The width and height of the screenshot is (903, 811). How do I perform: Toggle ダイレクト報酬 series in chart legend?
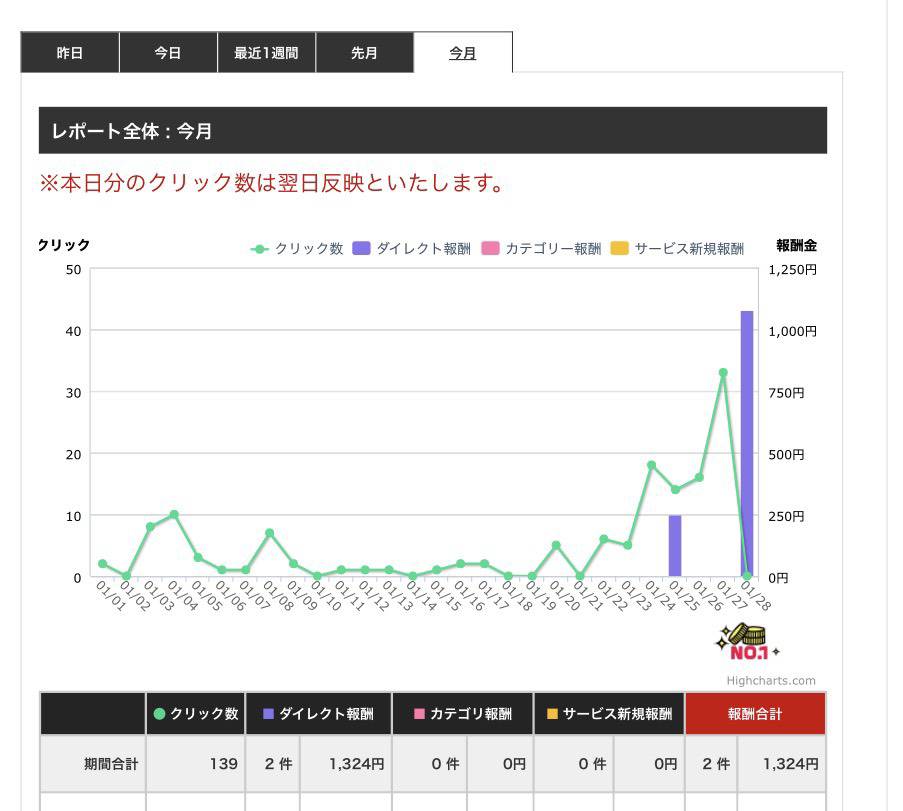tap(411, 249)
